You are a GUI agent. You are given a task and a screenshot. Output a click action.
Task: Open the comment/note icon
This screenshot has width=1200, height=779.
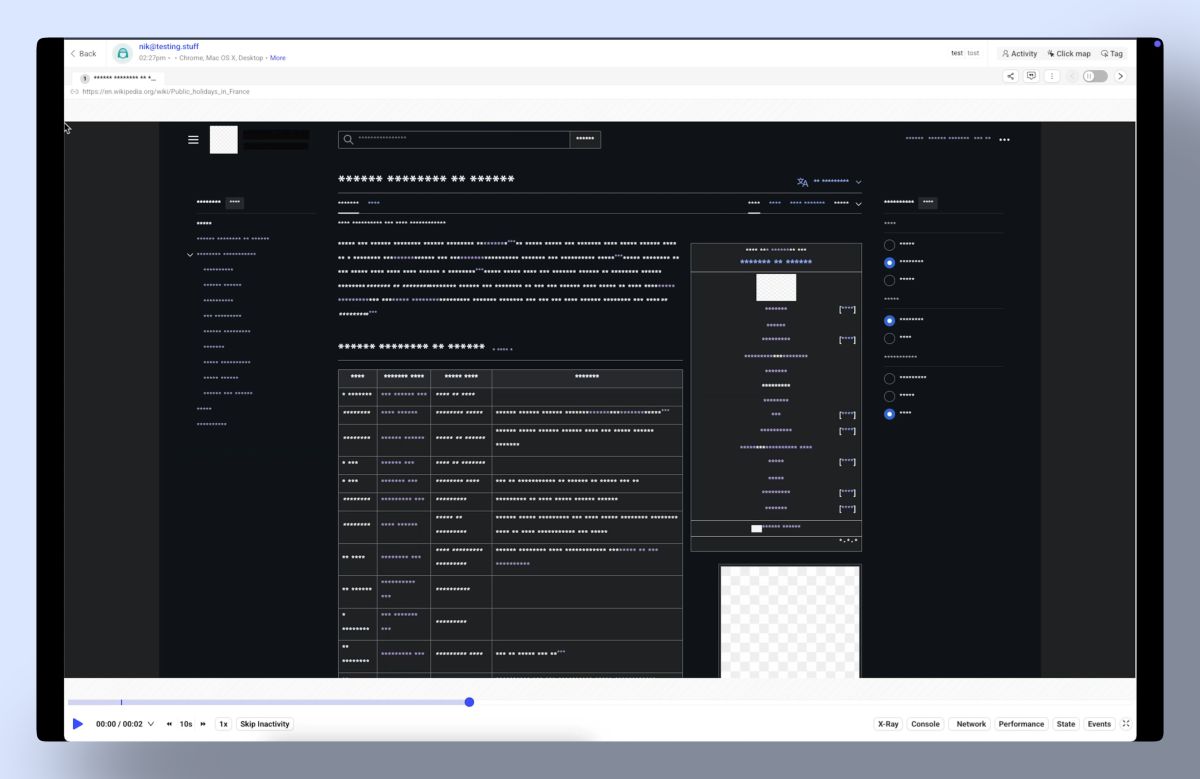[1031, 76]
